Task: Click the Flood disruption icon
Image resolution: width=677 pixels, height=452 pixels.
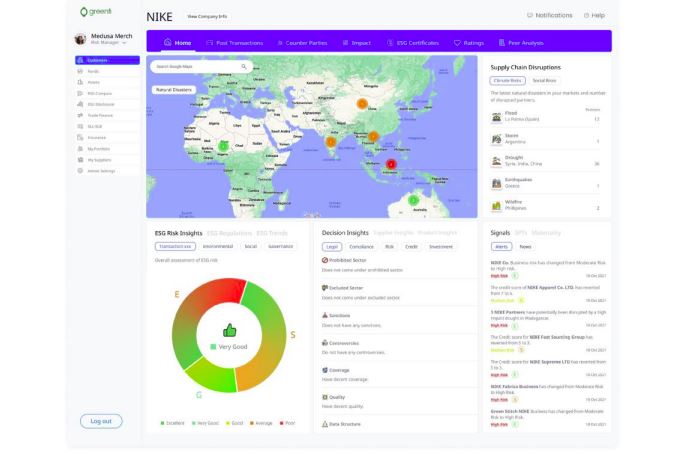Action: pyautogui.click(x=497, y=117)
